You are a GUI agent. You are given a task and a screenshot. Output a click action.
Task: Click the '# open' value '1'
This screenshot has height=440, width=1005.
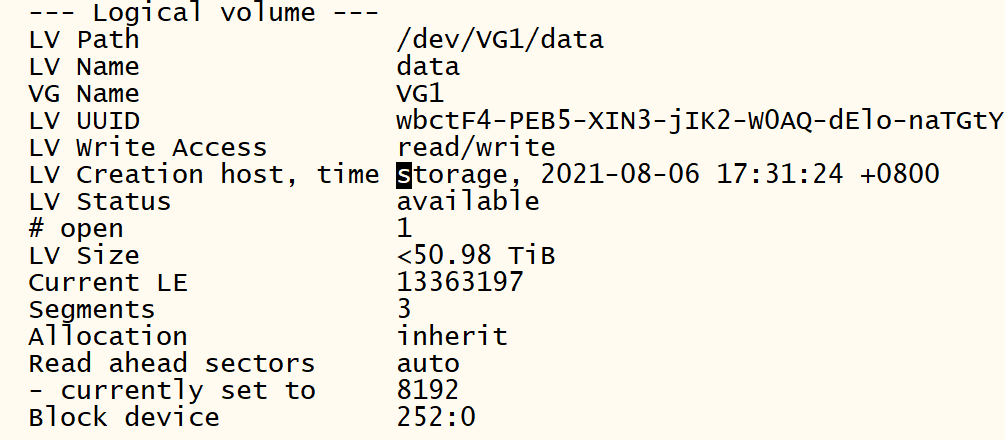(404, 229)
